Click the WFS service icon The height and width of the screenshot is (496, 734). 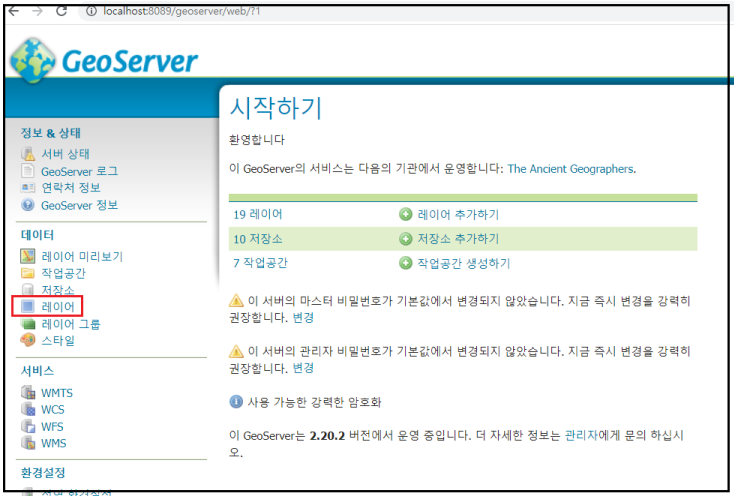(x=28, y=426)
